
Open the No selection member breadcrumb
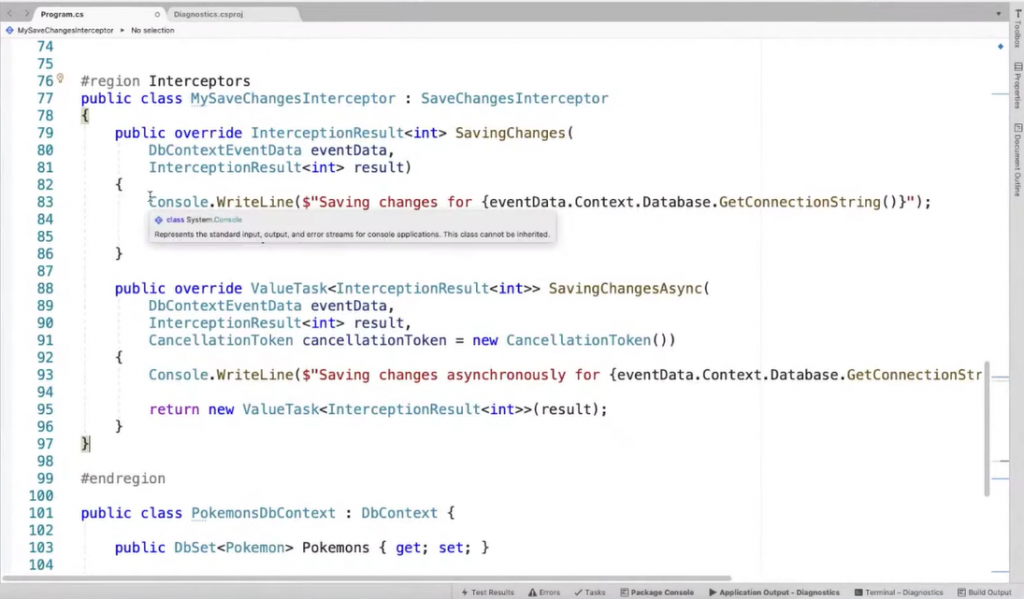(x=152, y=30)
